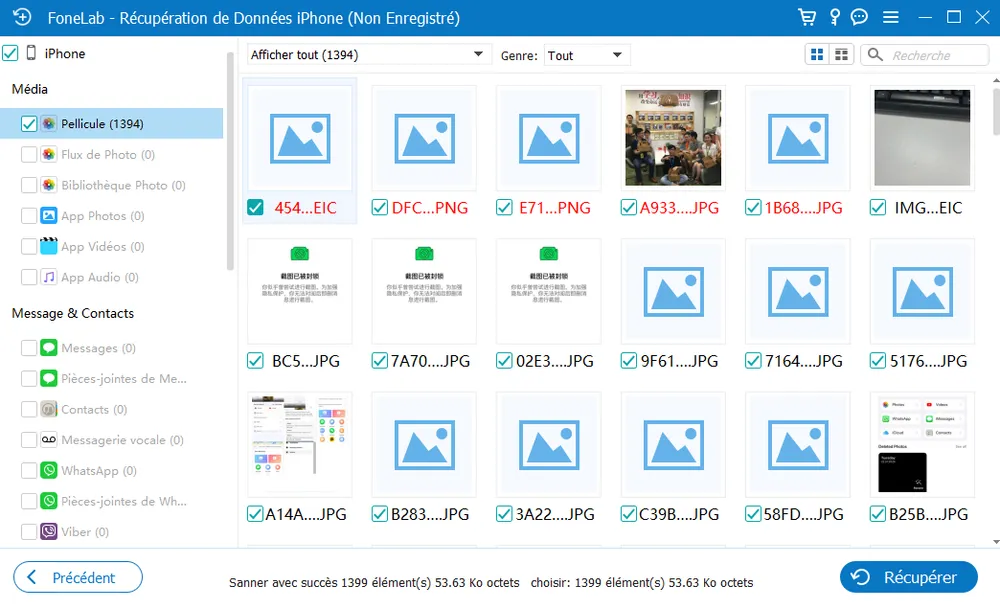
Task: Check the WhatsApp checkbox
Action: click(29, 470)
